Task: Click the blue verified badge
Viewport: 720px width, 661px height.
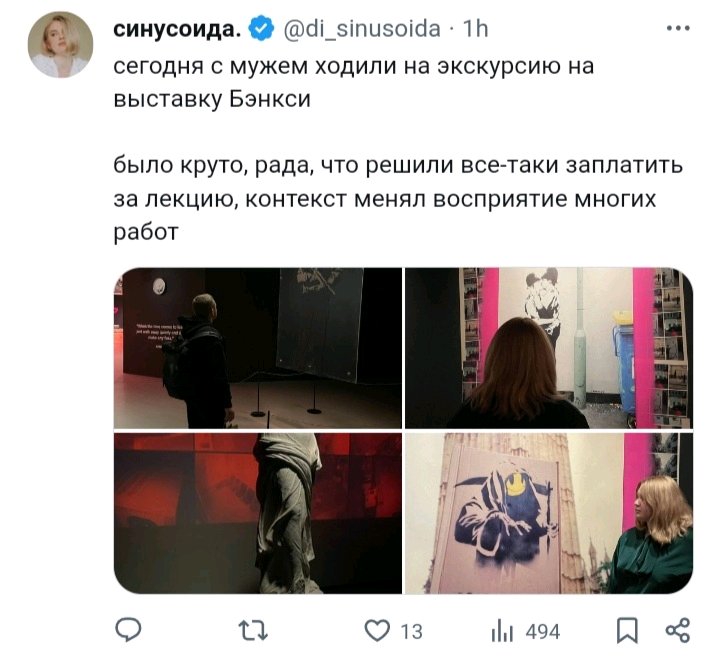Action: (261, 29)
